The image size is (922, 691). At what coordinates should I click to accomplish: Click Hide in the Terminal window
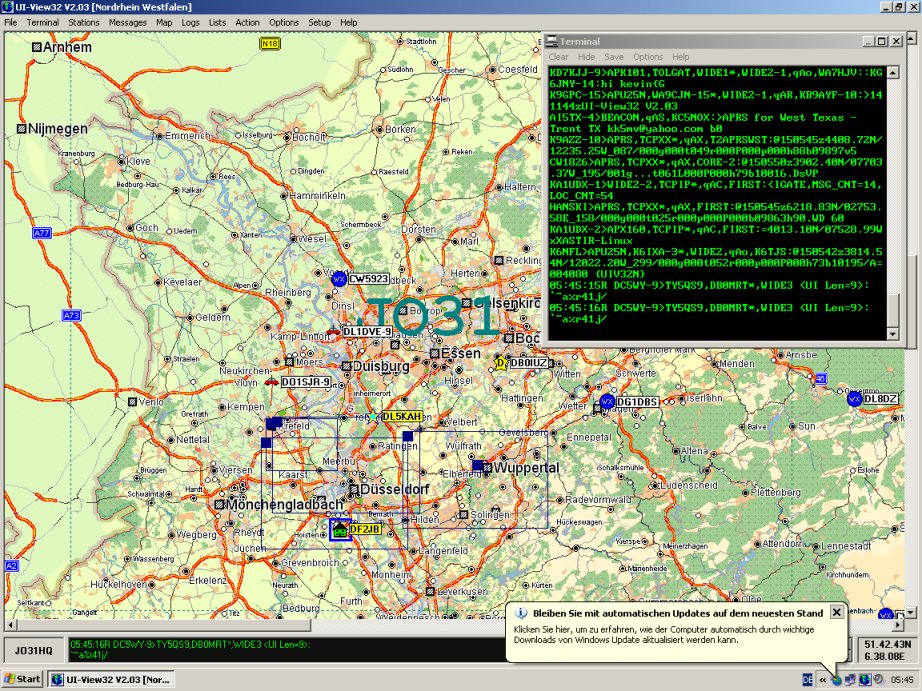(586, 57)
